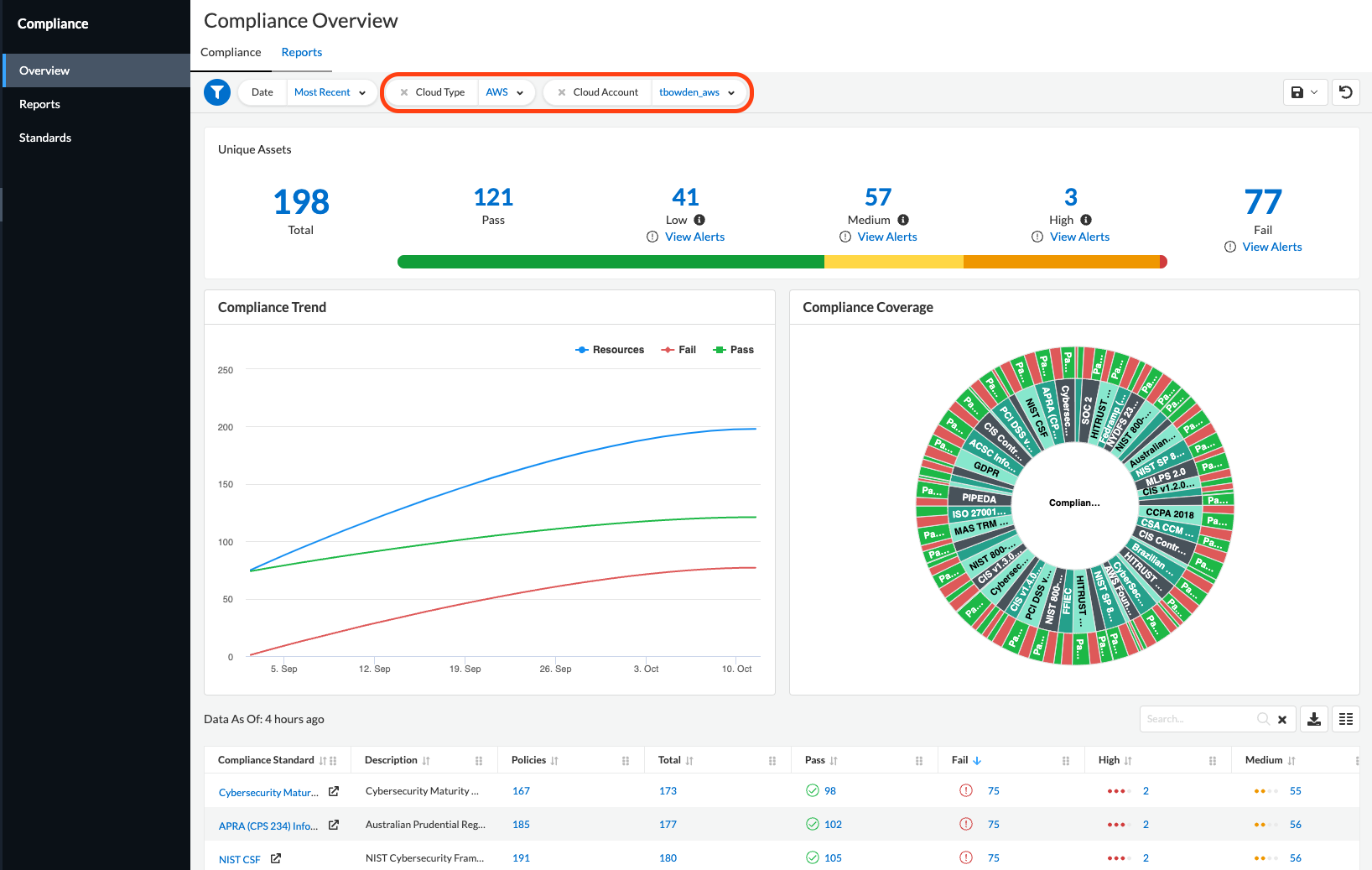
Task: Toggle the Pass series in trend legend
Action: click(x=734, y=350)
